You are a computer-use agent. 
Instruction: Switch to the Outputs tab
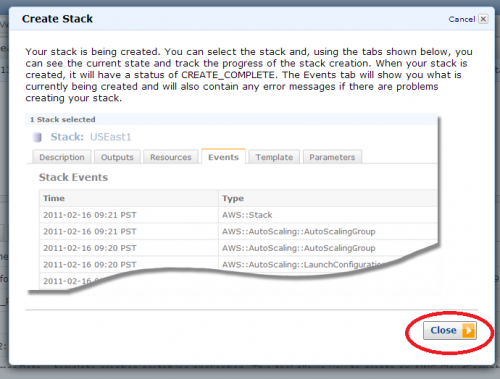pyautogui.click(x=117, y=157)
